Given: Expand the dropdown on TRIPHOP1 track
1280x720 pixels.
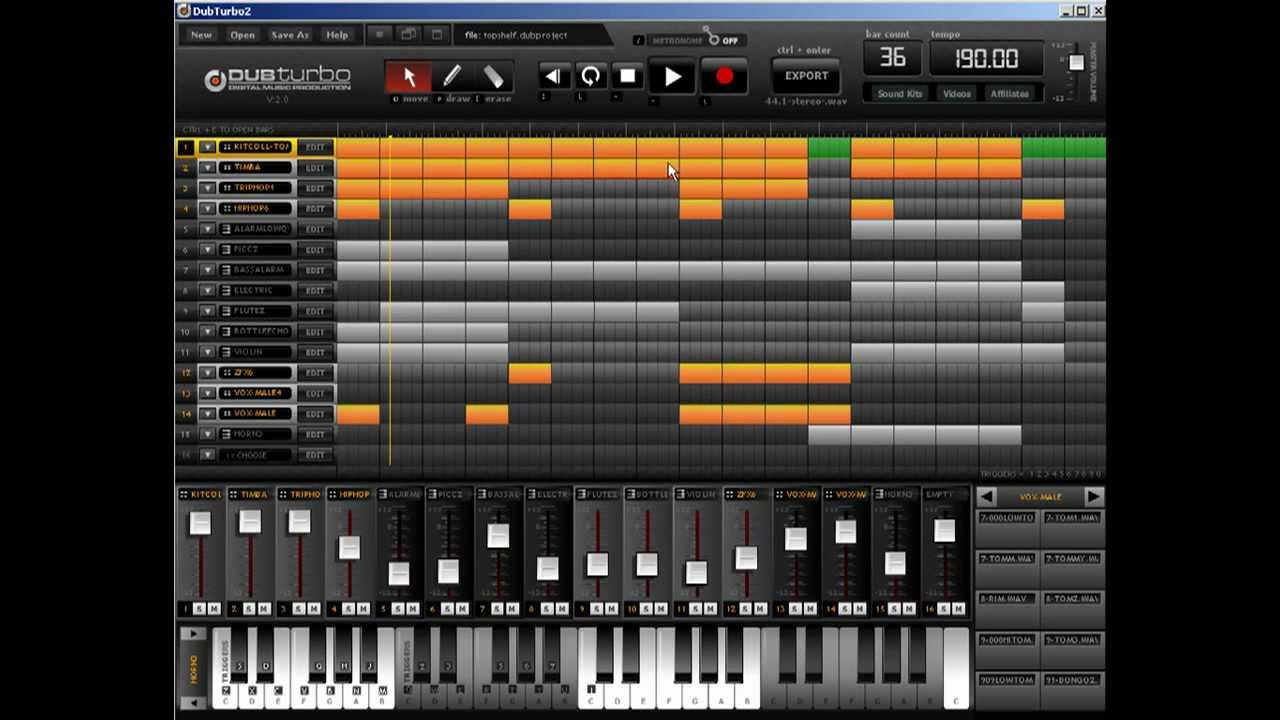Looking at the screenshot, I should point(207,188).
